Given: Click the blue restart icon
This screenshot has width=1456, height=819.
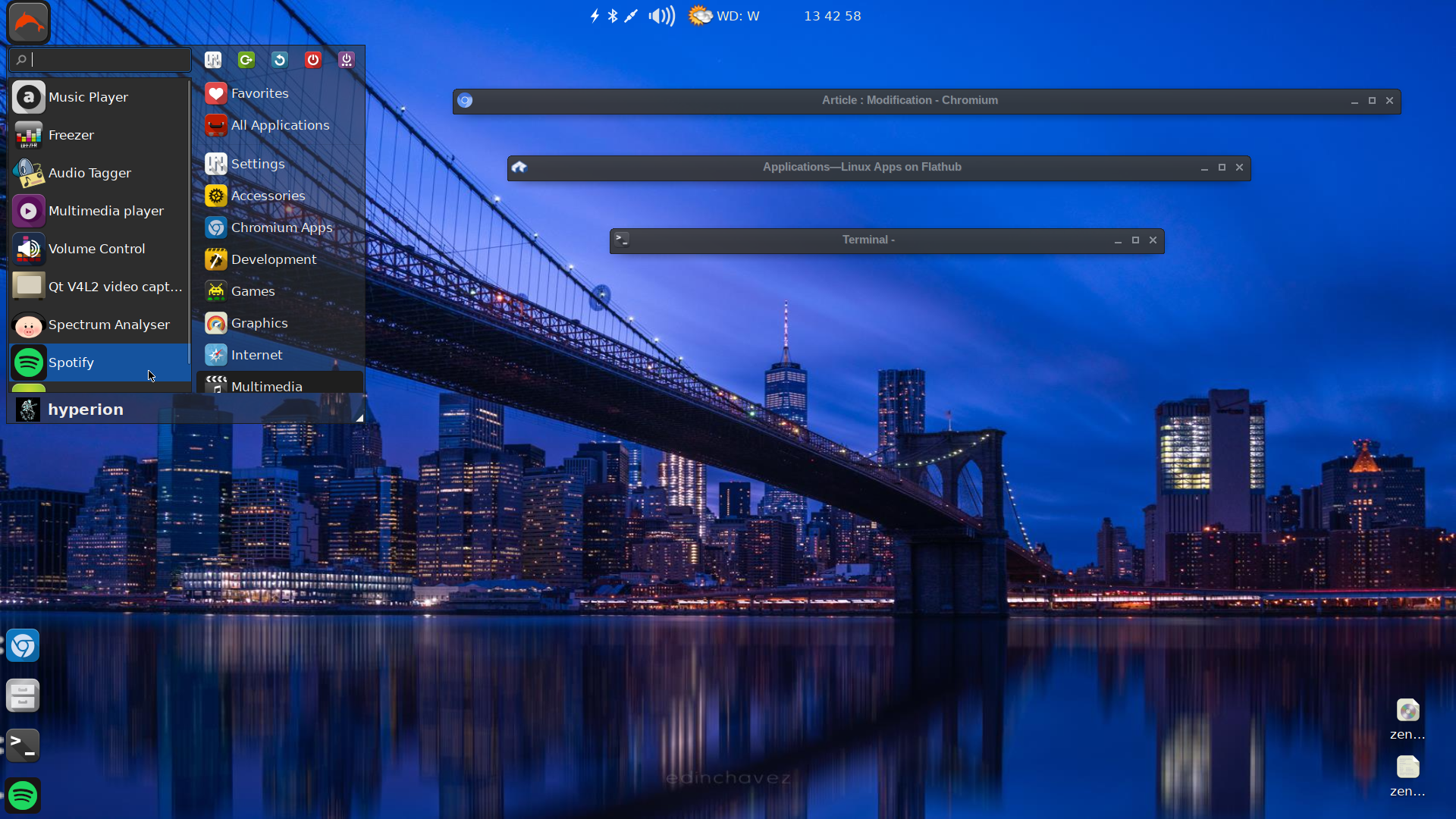Looking at the screenshot, I should pos(279,60).
